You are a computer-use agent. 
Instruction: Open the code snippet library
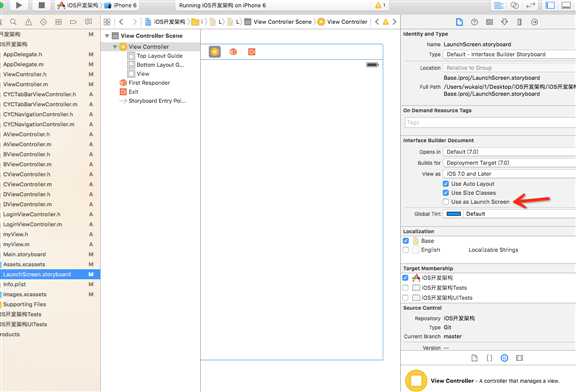pos(489,358)
